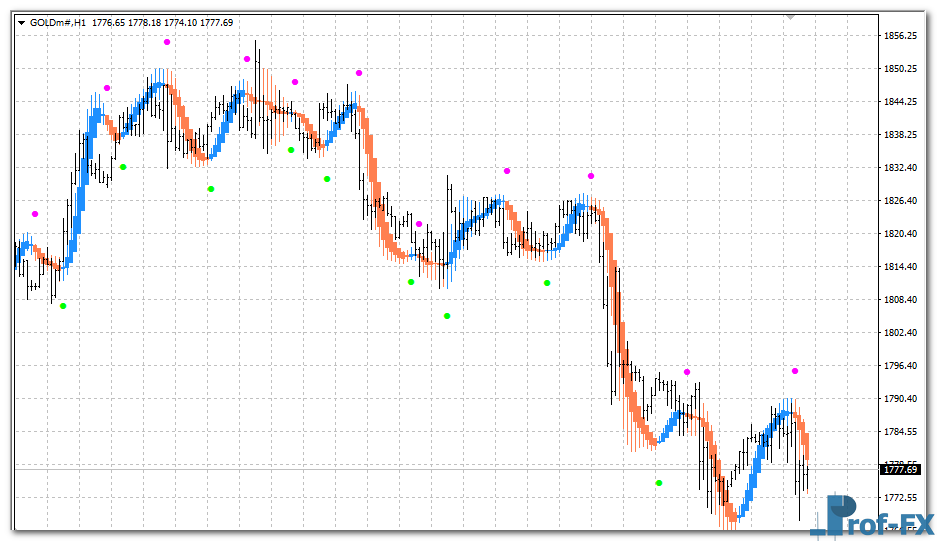Select the rightmost magenta signal dot

795,371
